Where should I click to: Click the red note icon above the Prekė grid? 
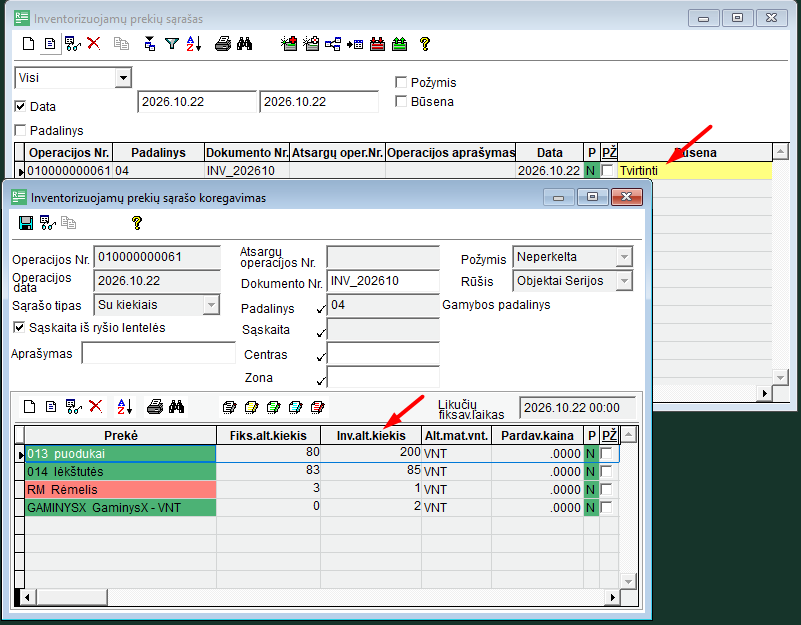pyautogui.click(x=317, y=407)
